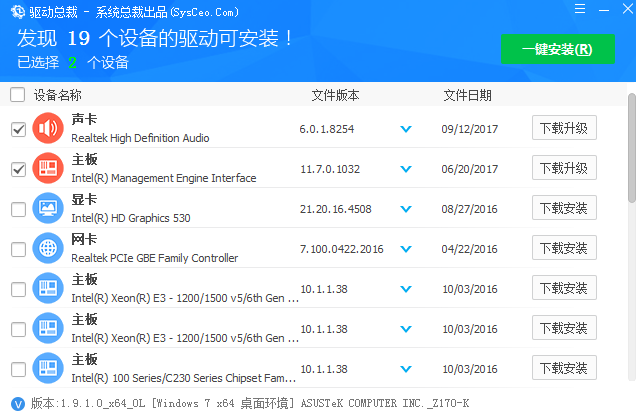636x415 pixels.
Task: Click the graphics card monitor icon
Action: [48, 208]
